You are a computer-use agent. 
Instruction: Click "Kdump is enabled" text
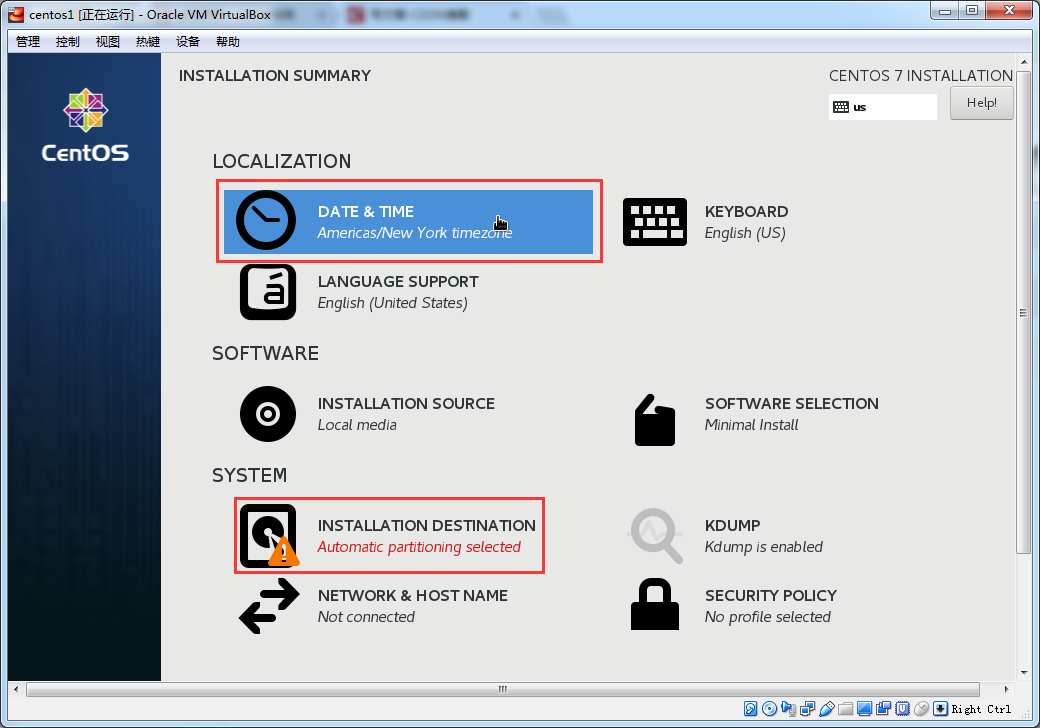(763, 547)
